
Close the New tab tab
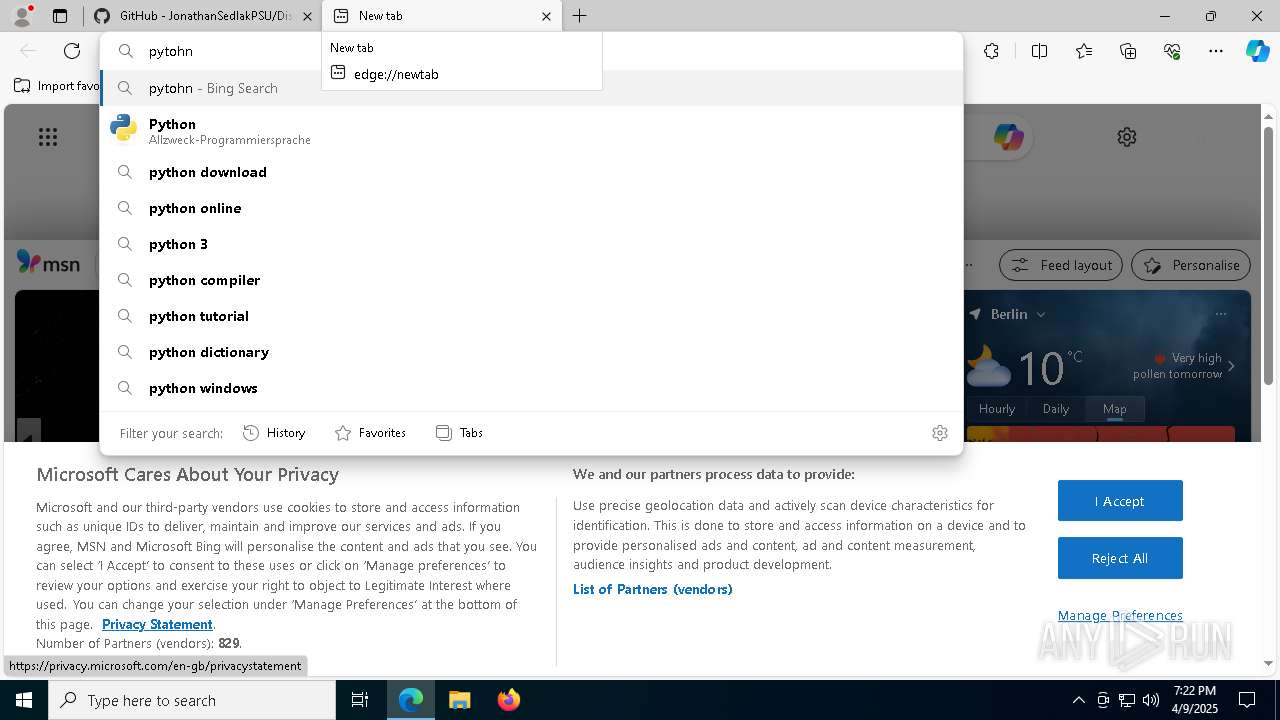point(546,16)
